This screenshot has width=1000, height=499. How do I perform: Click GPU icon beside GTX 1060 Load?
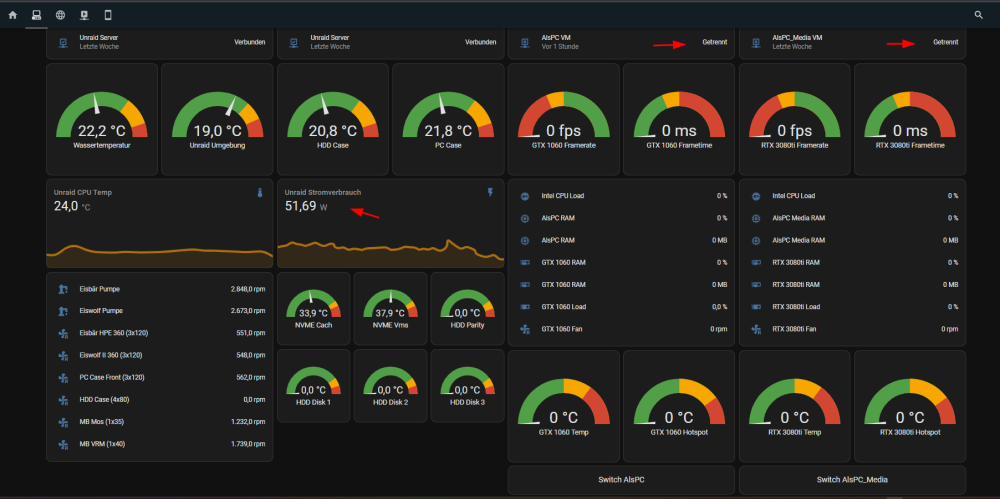pos(525,307)
